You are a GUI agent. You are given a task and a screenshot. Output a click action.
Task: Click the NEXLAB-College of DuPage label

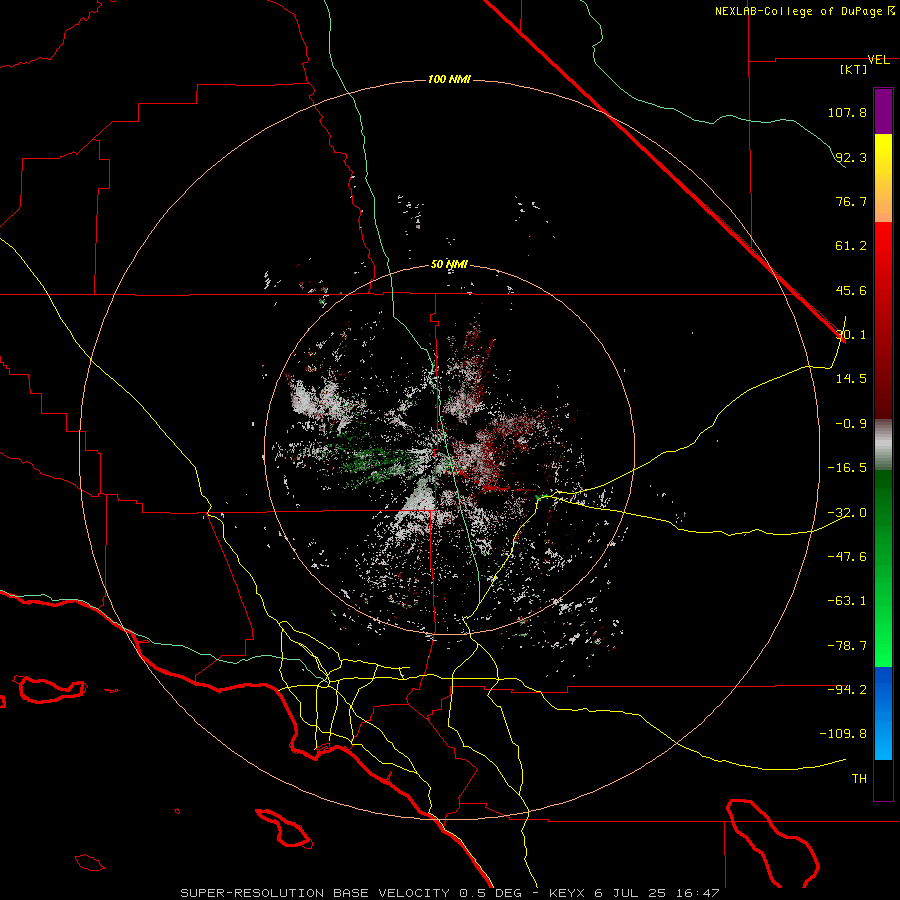click(x=804, y=11)
